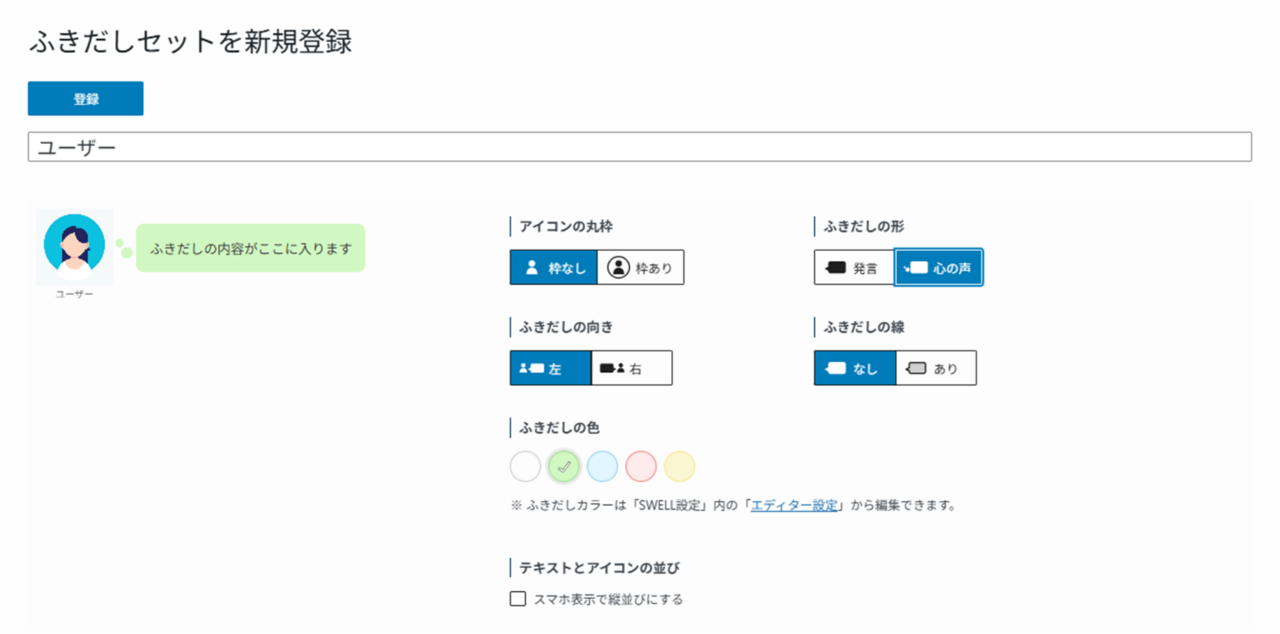Click the green preview speech bubble
Screen dimensions: 1280x634
(250, 248)
